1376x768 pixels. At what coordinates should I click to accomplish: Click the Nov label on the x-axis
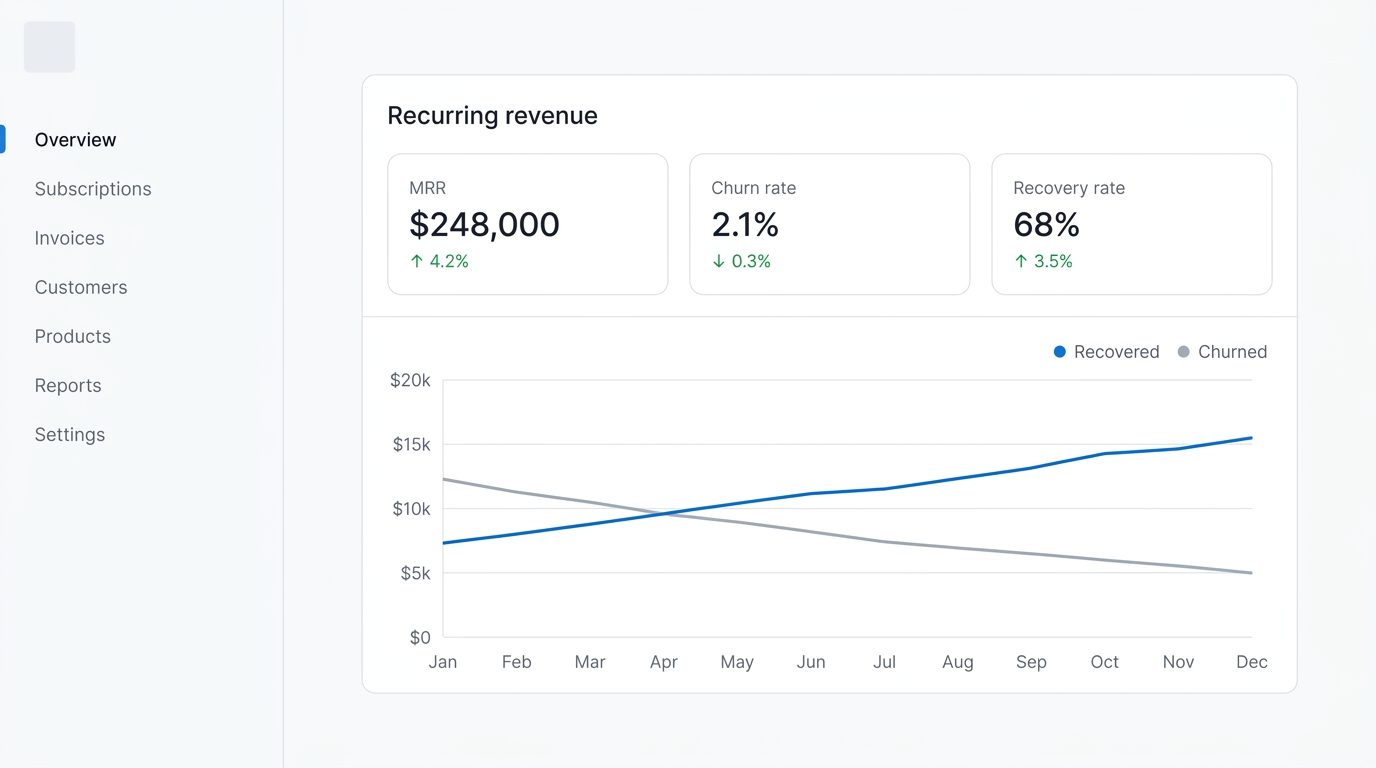1178,662
